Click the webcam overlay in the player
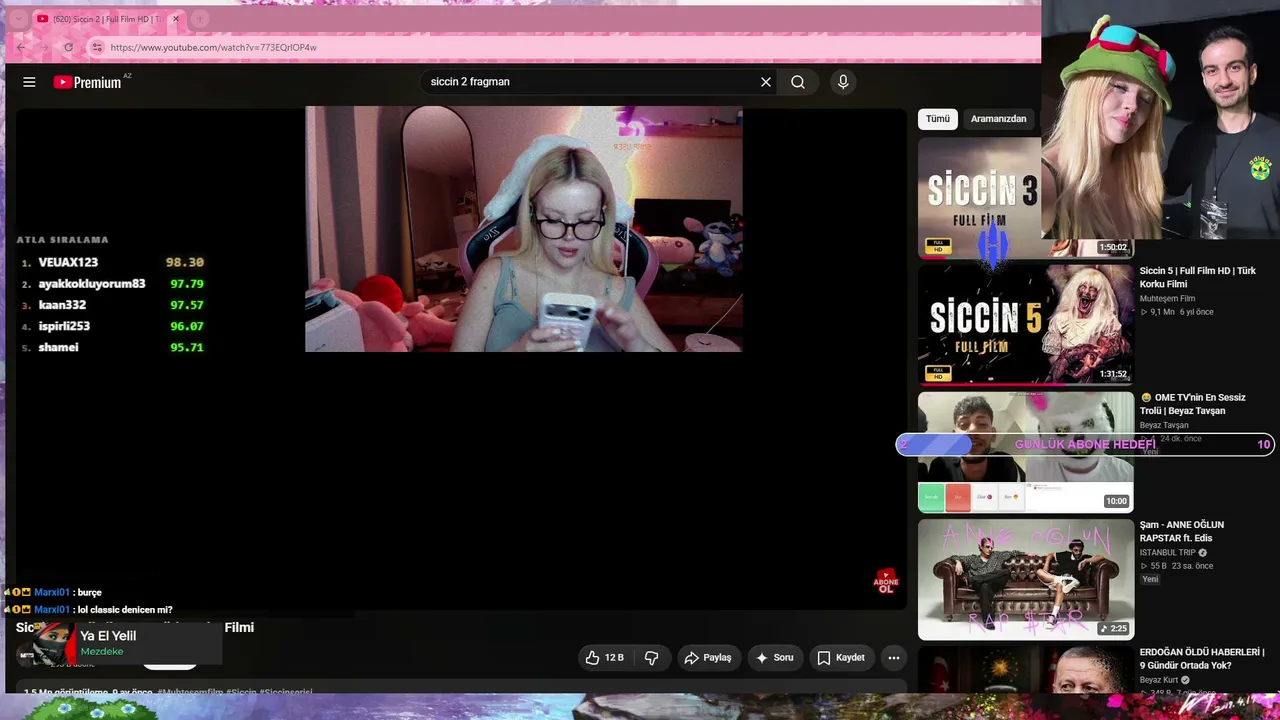 tap(523, 229)
